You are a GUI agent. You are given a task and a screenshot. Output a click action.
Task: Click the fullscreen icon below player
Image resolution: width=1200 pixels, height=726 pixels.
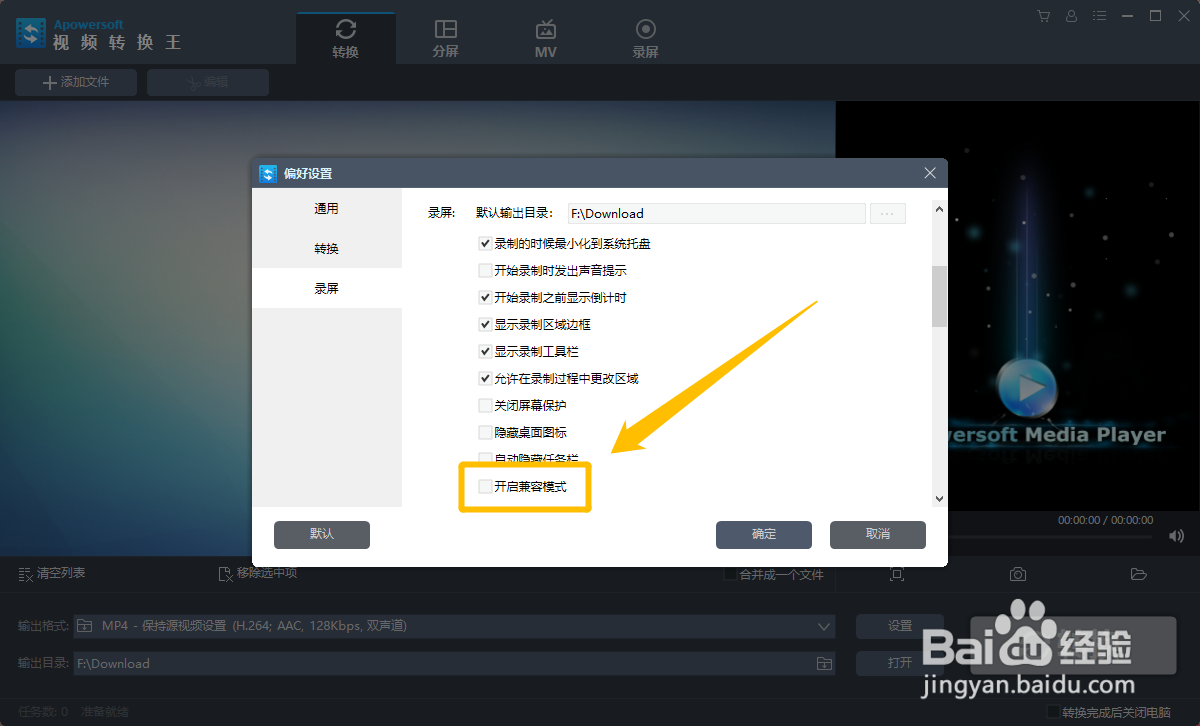(897, 574)
